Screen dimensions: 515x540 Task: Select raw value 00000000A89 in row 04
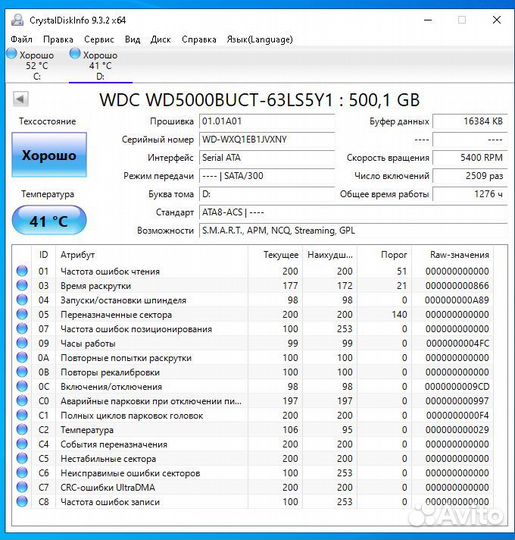(x=457, y=300)
